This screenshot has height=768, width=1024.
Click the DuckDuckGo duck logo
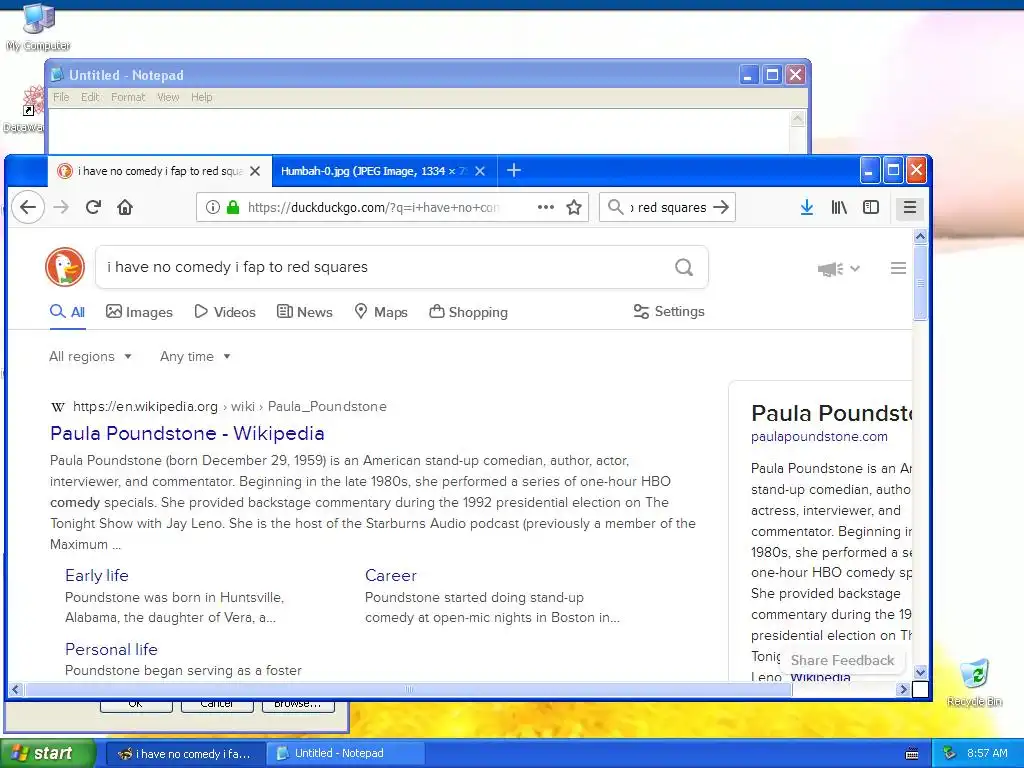65,267
